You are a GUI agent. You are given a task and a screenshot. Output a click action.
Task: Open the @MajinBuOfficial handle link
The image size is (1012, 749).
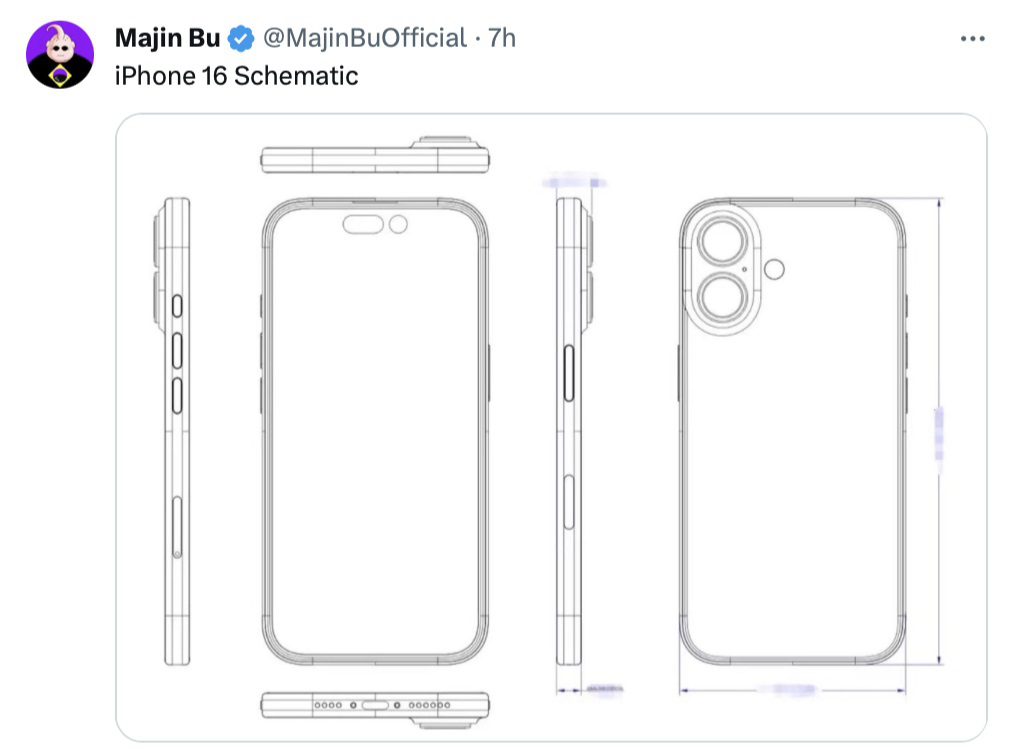365,38
